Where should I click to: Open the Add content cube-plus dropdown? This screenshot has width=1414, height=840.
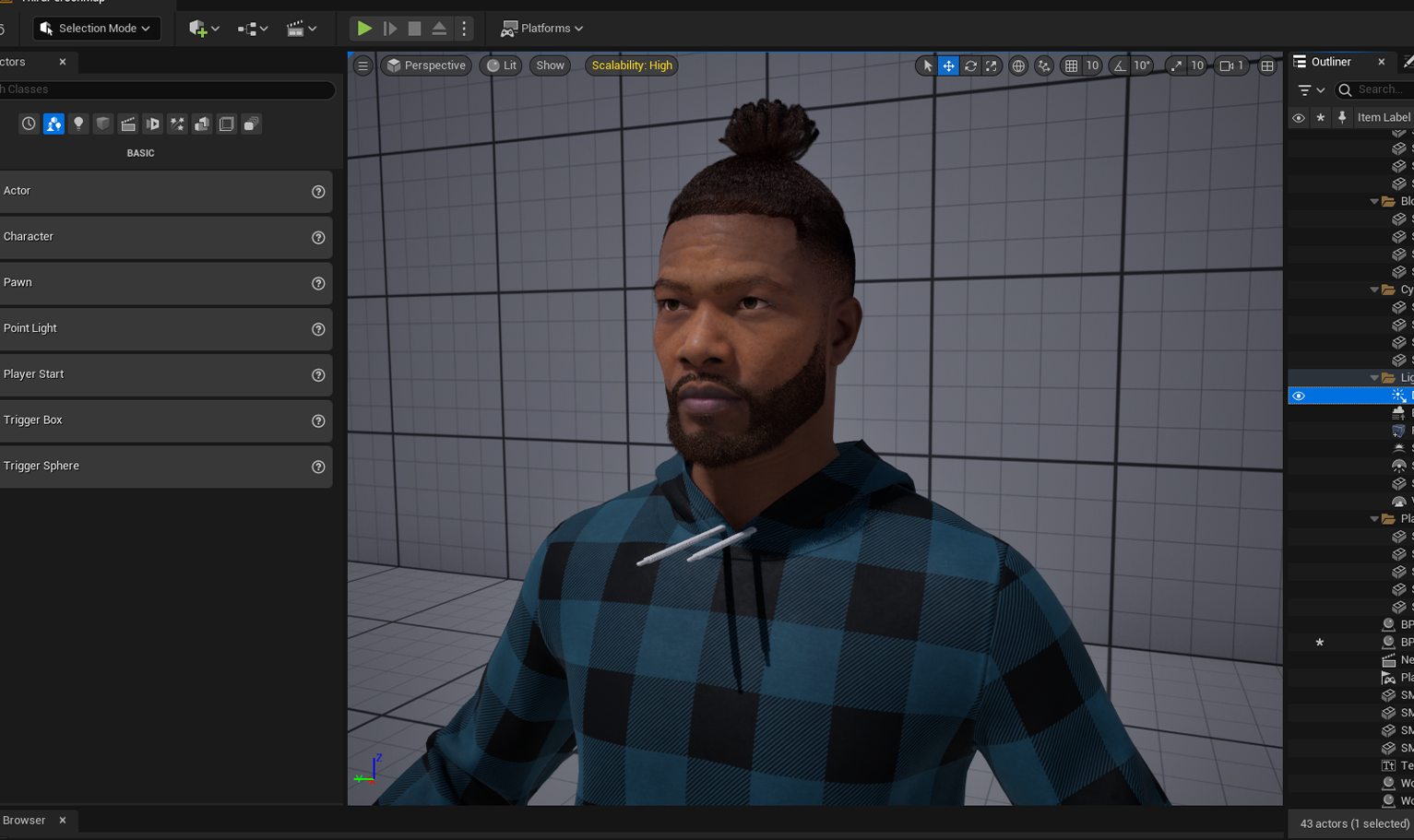click(x=204, y=29)
